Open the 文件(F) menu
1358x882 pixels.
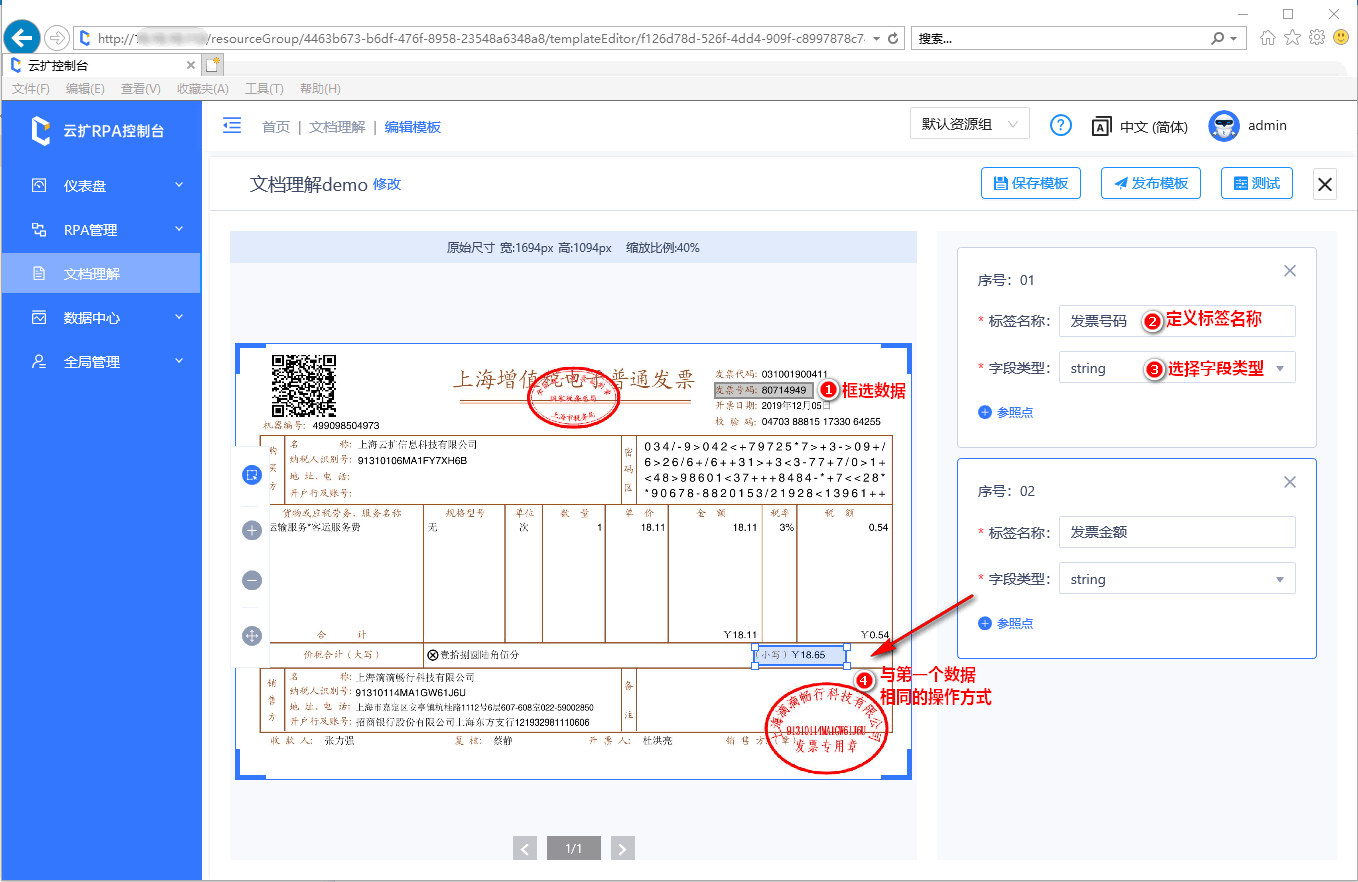pos(31,89)
